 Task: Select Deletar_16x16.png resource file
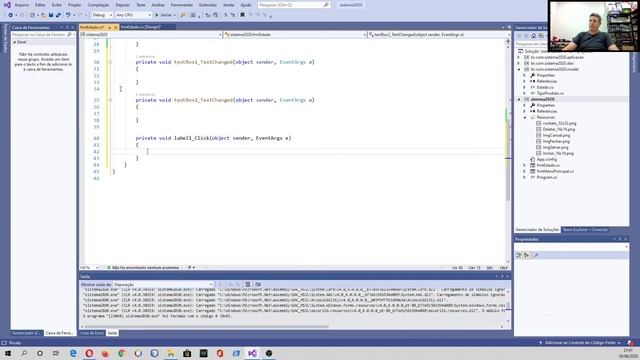pyautogui.click(x=559, y=129)
